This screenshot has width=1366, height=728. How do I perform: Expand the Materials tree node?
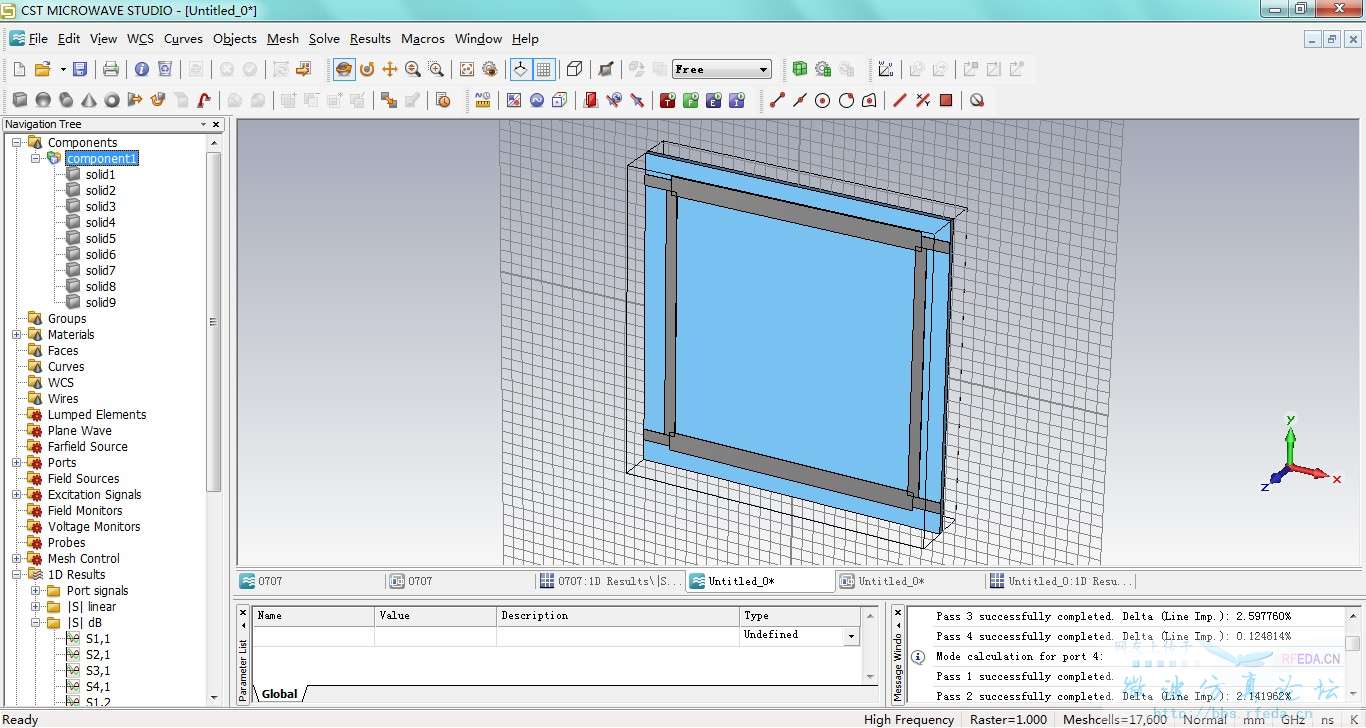[17, 335]
